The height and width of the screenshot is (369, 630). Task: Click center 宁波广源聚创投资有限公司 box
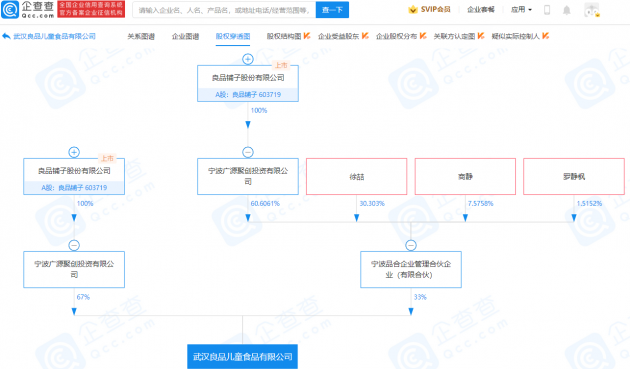[x=248, y=176]
